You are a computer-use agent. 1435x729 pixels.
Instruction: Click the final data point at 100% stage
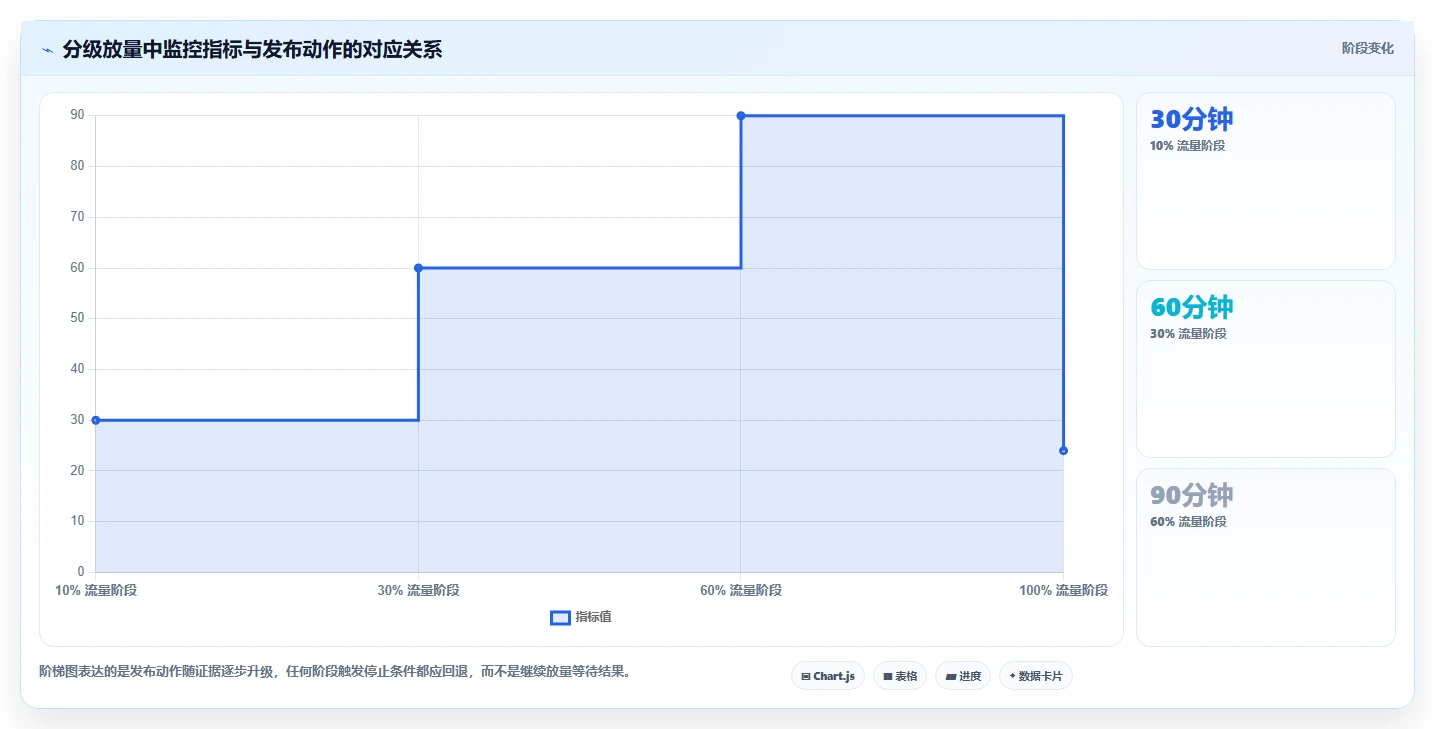tap(1063, 450)
